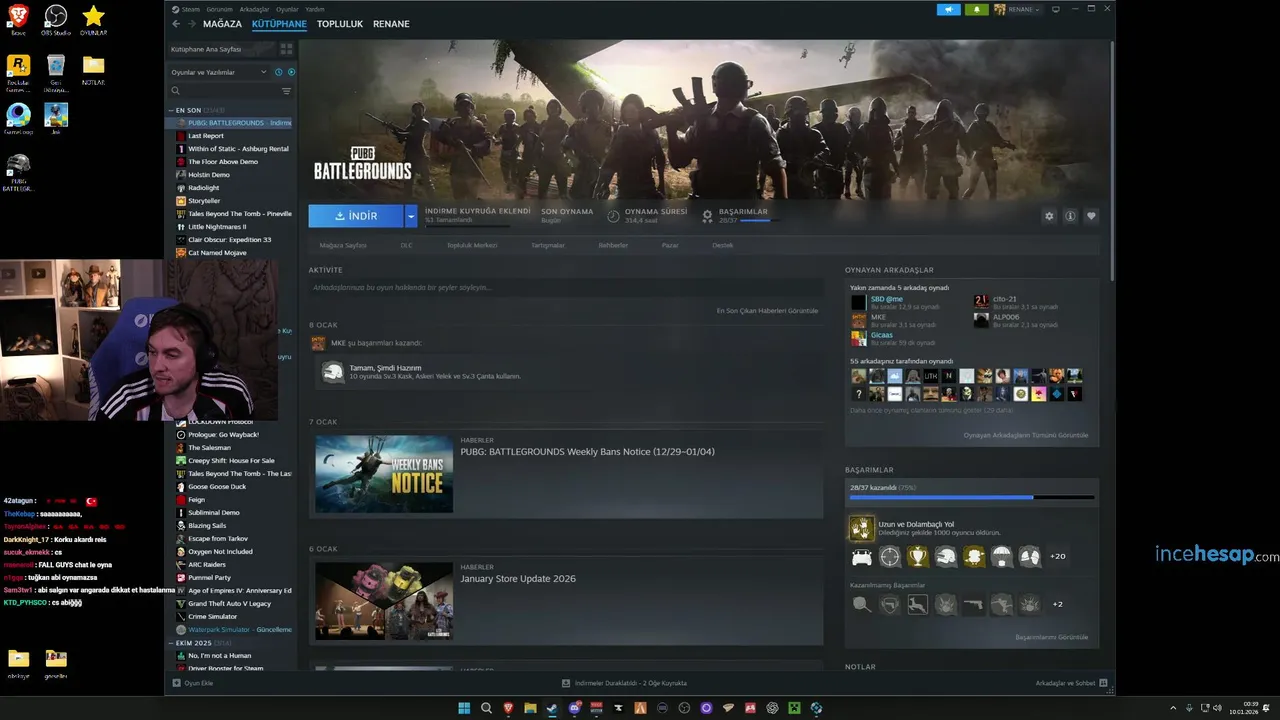
Task: Open January Store Update 2026 thumbnail
Action: pyautogui.click(x=384, y=601)
